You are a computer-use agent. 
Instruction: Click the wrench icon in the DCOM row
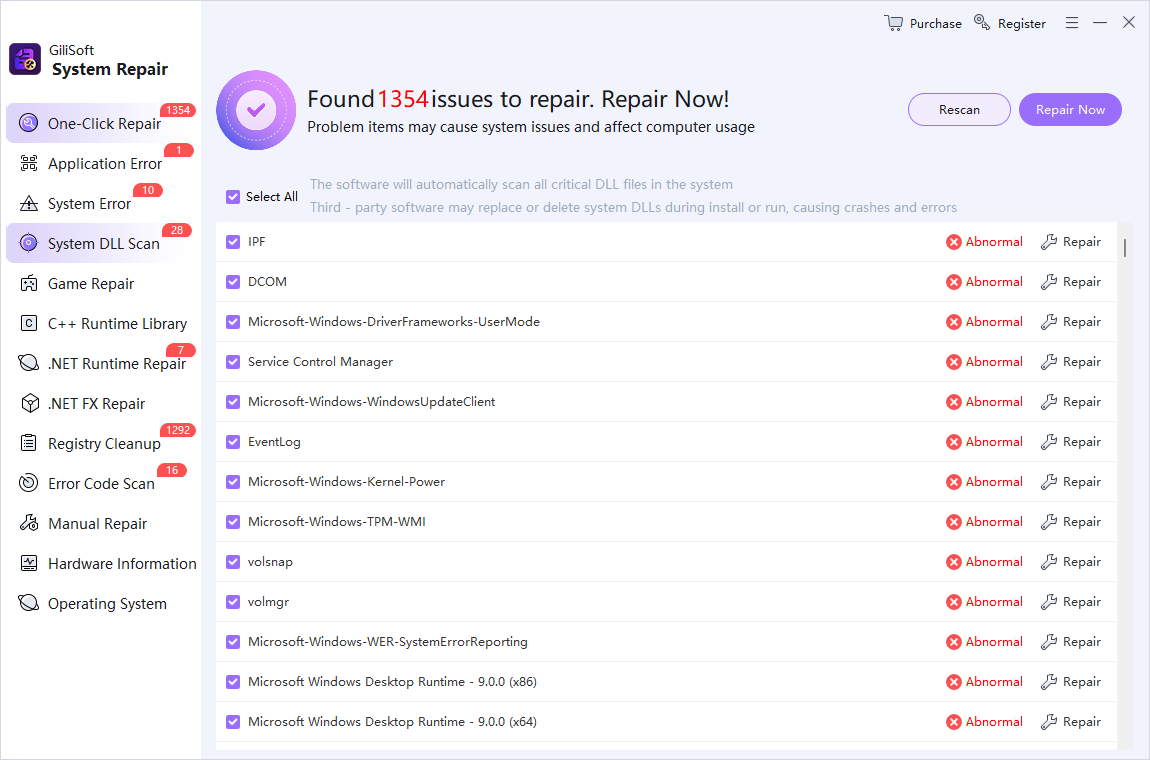(x=1049, y=282)
